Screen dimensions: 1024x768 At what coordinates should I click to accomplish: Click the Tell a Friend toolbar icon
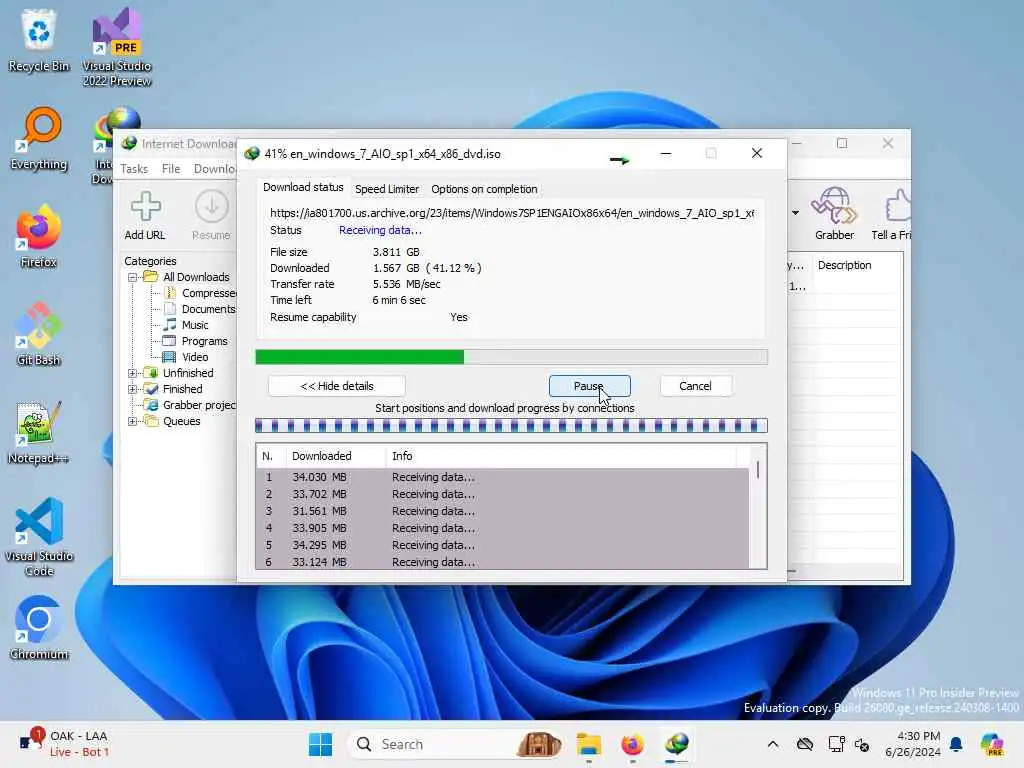892,214
